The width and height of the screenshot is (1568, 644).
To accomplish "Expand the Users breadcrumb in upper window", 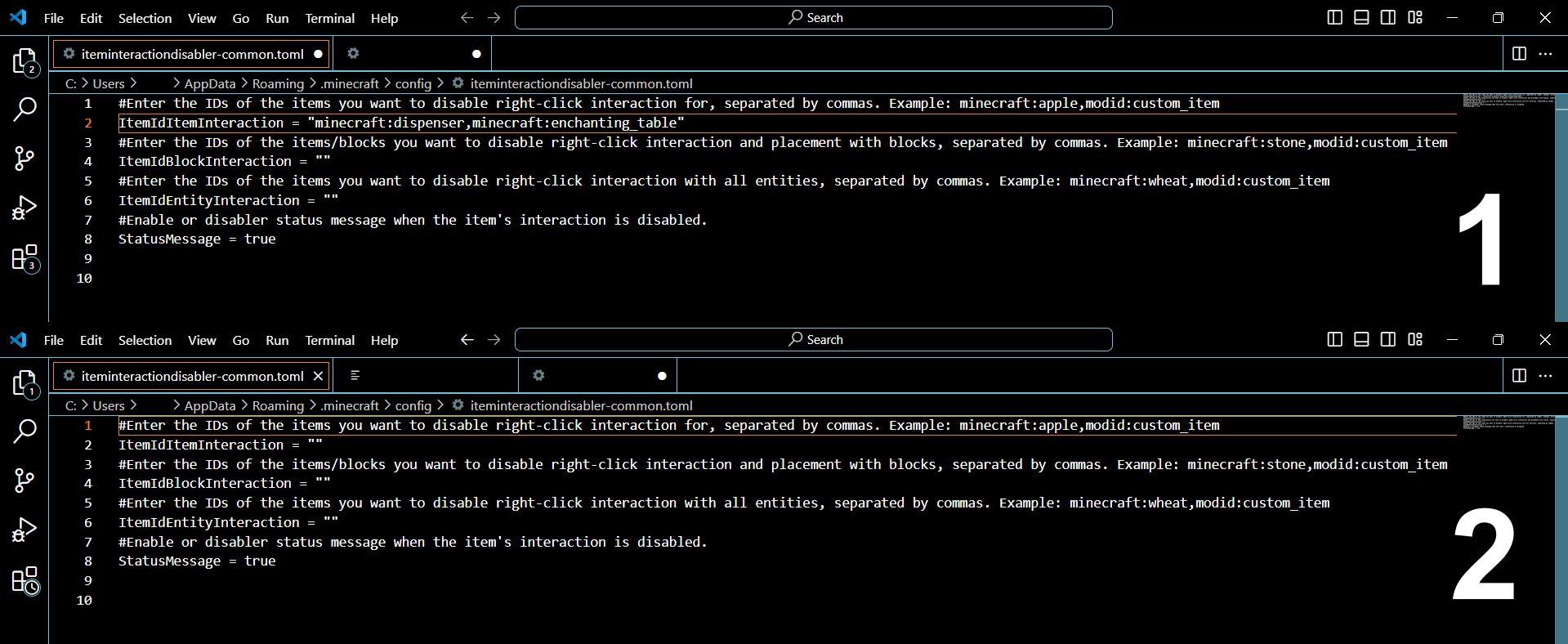I will click(x=109, y=83).
